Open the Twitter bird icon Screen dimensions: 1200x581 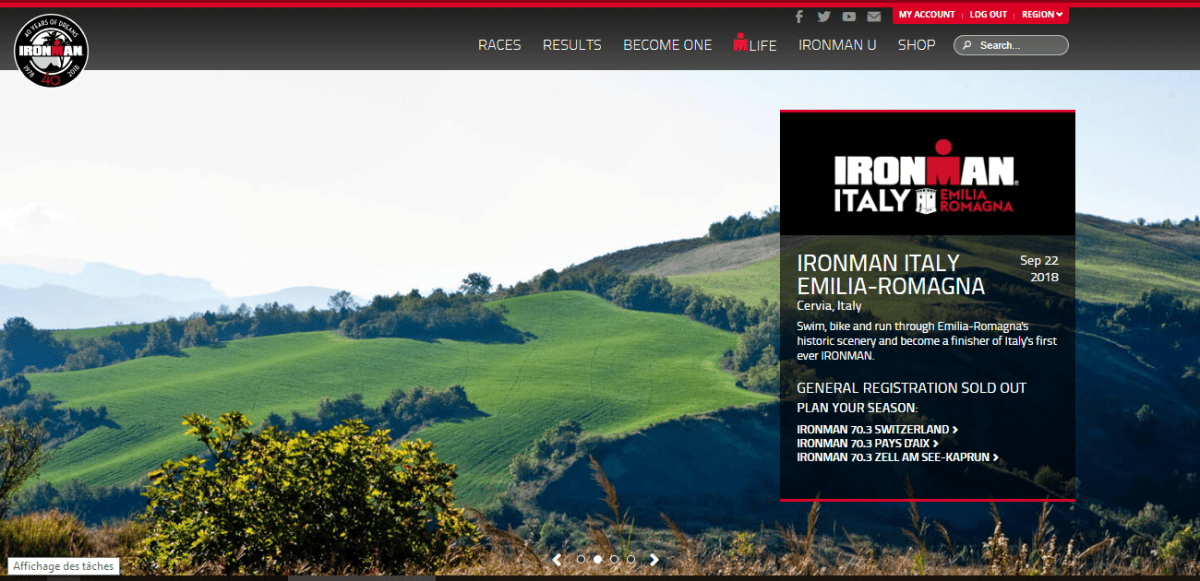(x=824, y=16)
